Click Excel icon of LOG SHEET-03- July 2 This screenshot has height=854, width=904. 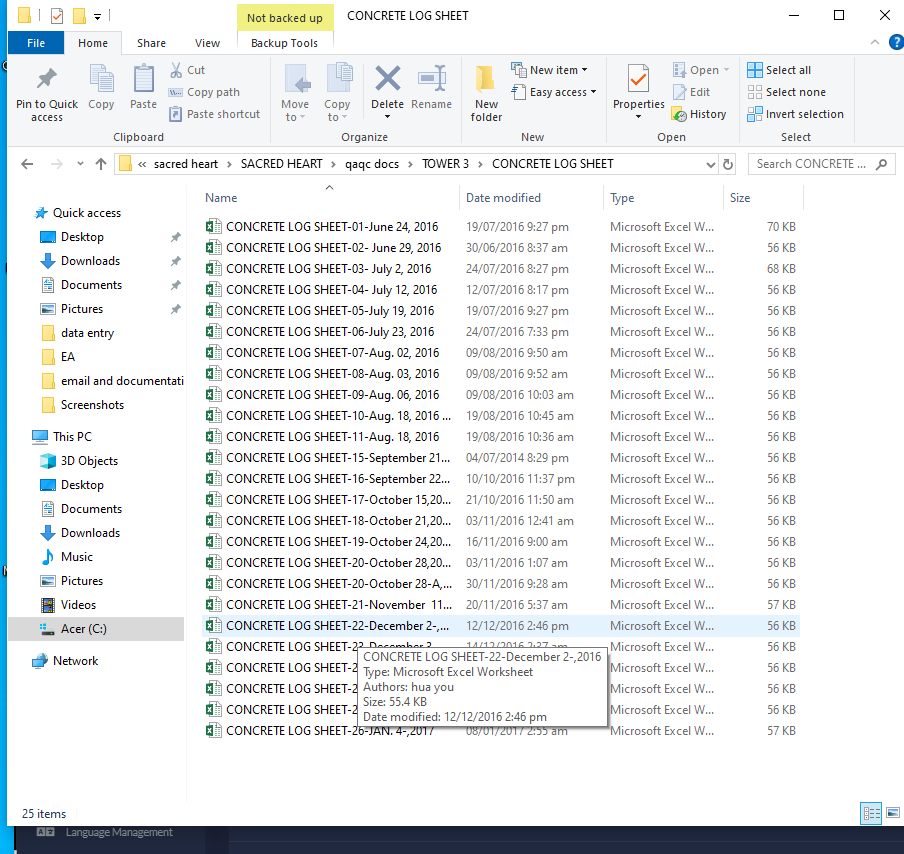click(214, 269)
